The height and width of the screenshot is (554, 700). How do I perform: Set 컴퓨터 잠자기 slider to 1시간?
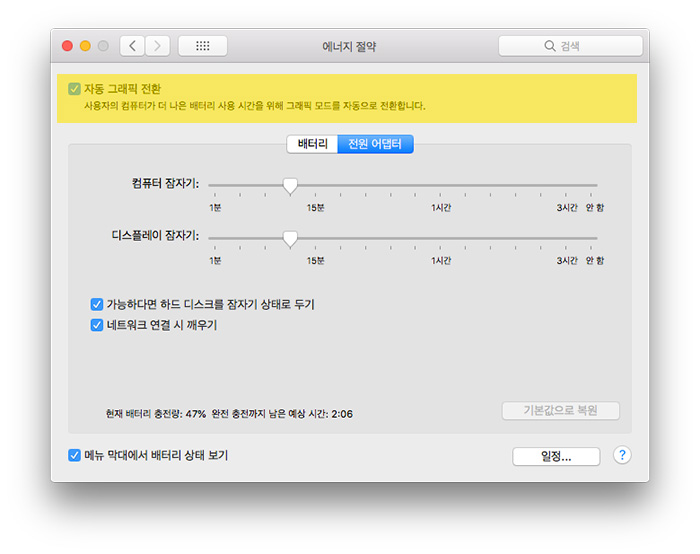pyautogui.click(x=440, y=185)
